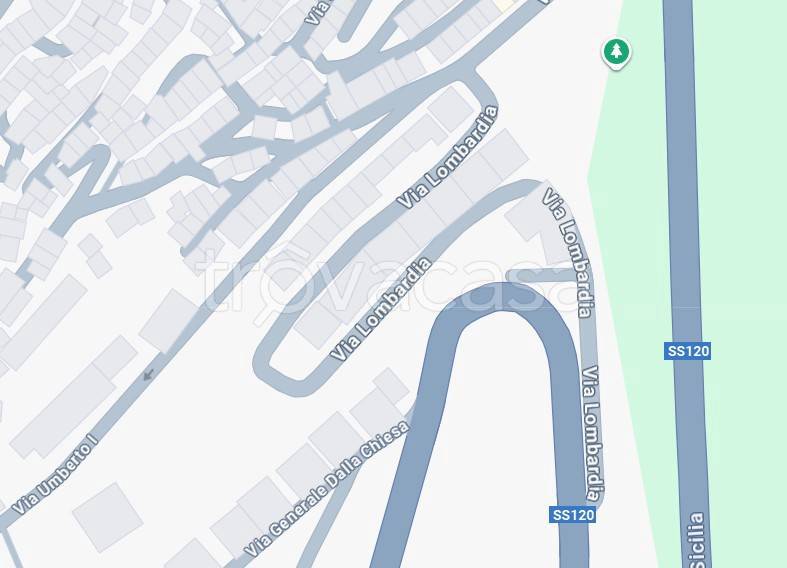Screen dimensions: 787x568
Task: Click the Via Lombardia label along the lower loop
Action: coord(380,309)
